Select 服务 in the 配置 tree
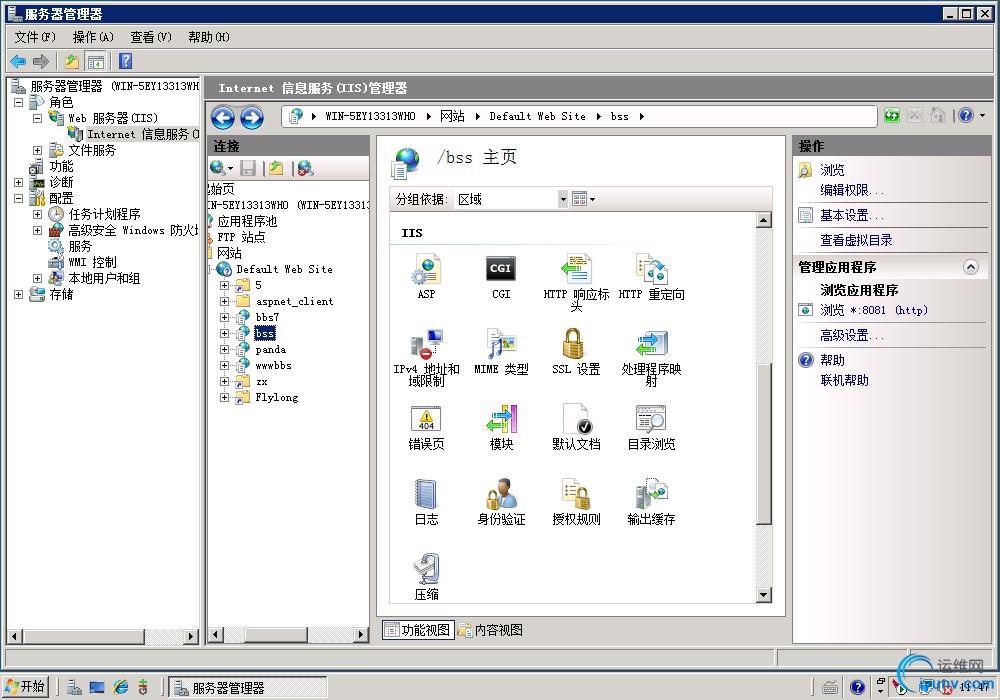Viewport: 1000px width, 700px height. [x=80, y=246]
